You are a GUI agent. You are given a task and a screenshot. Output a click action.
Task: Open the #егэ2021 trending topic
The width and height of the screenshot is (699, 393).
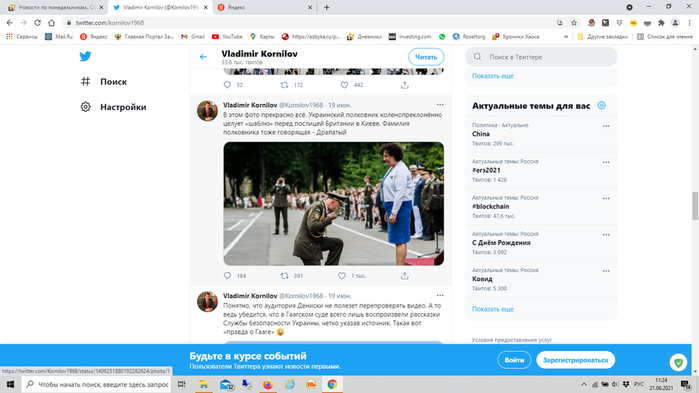point(541,170)
